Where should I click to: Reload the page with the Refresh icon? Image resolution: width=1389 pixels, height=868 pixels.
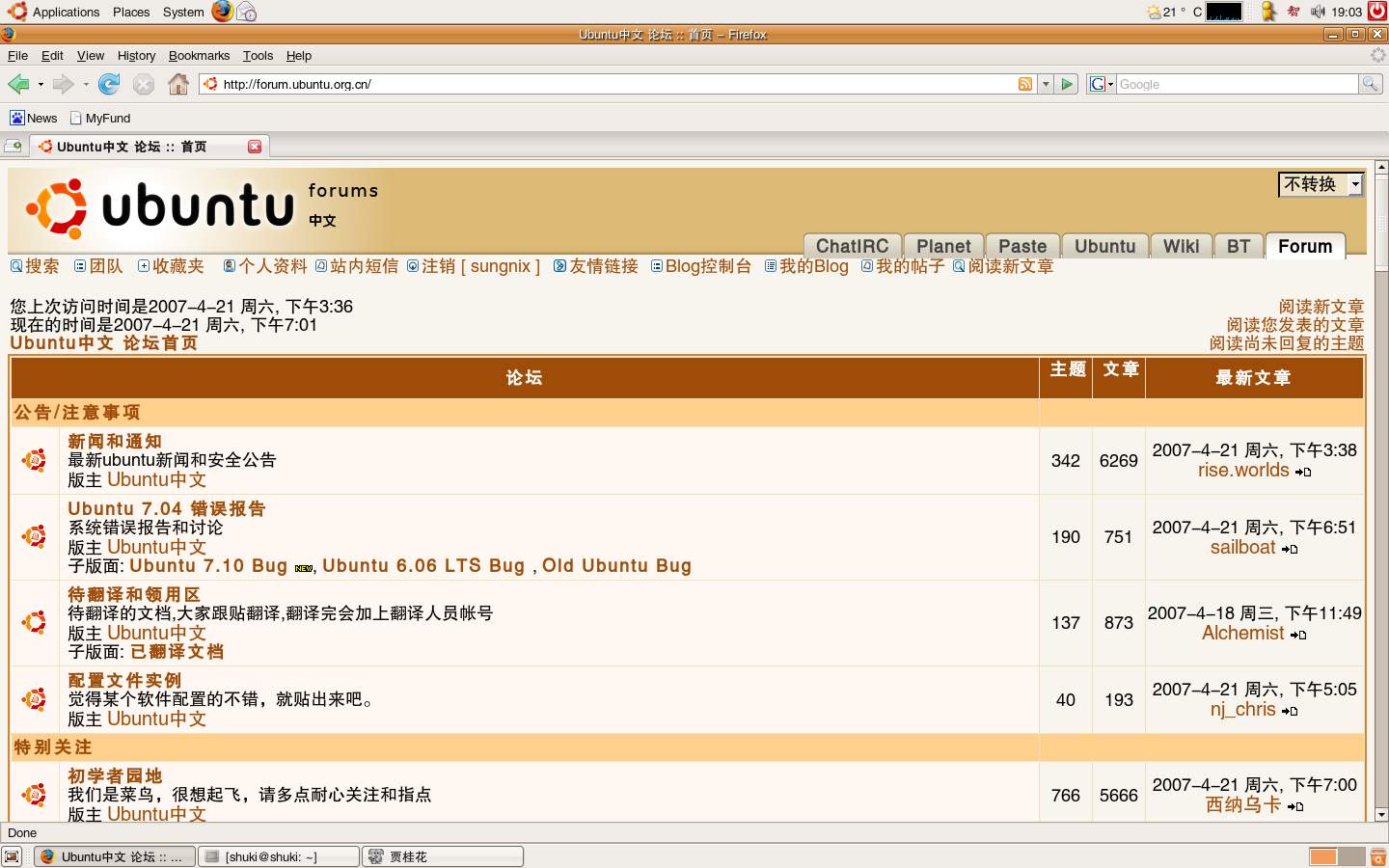point(109,85)
